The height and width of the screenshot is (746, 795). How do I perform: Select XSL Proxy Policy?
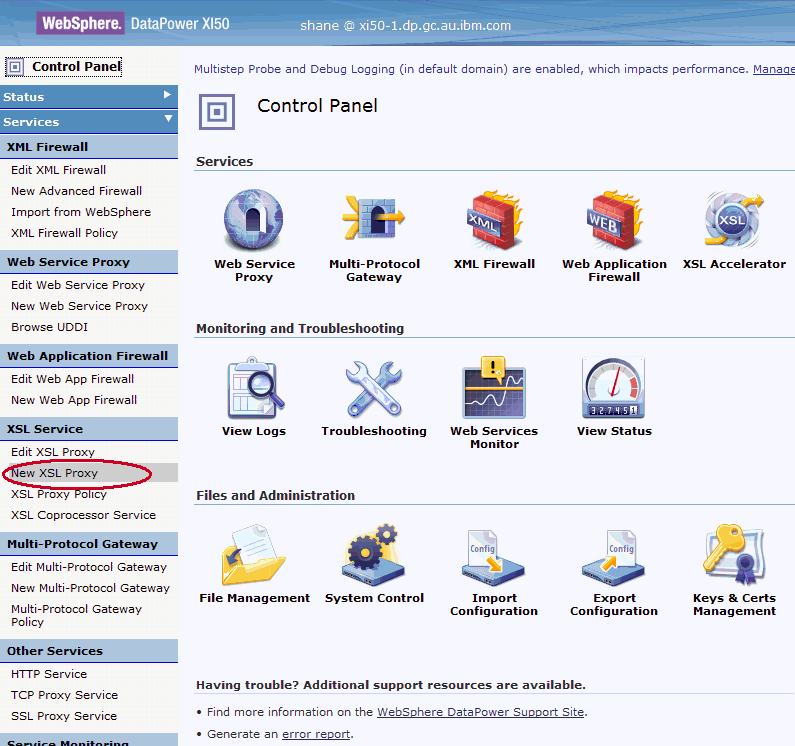[59, 494]
